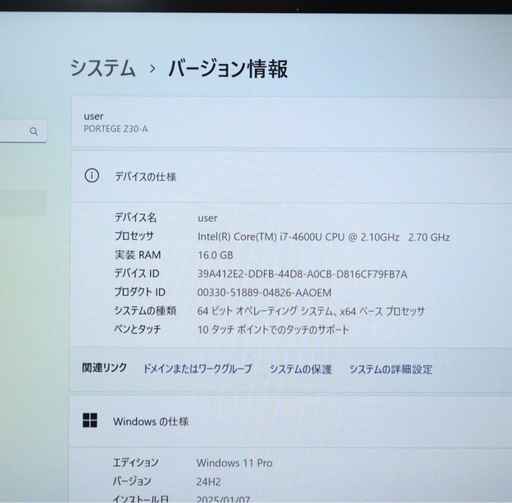Click the search magnifier icon in sidebar
The height and width of the screenshot is (503, 512).
[x=34, y=131]
